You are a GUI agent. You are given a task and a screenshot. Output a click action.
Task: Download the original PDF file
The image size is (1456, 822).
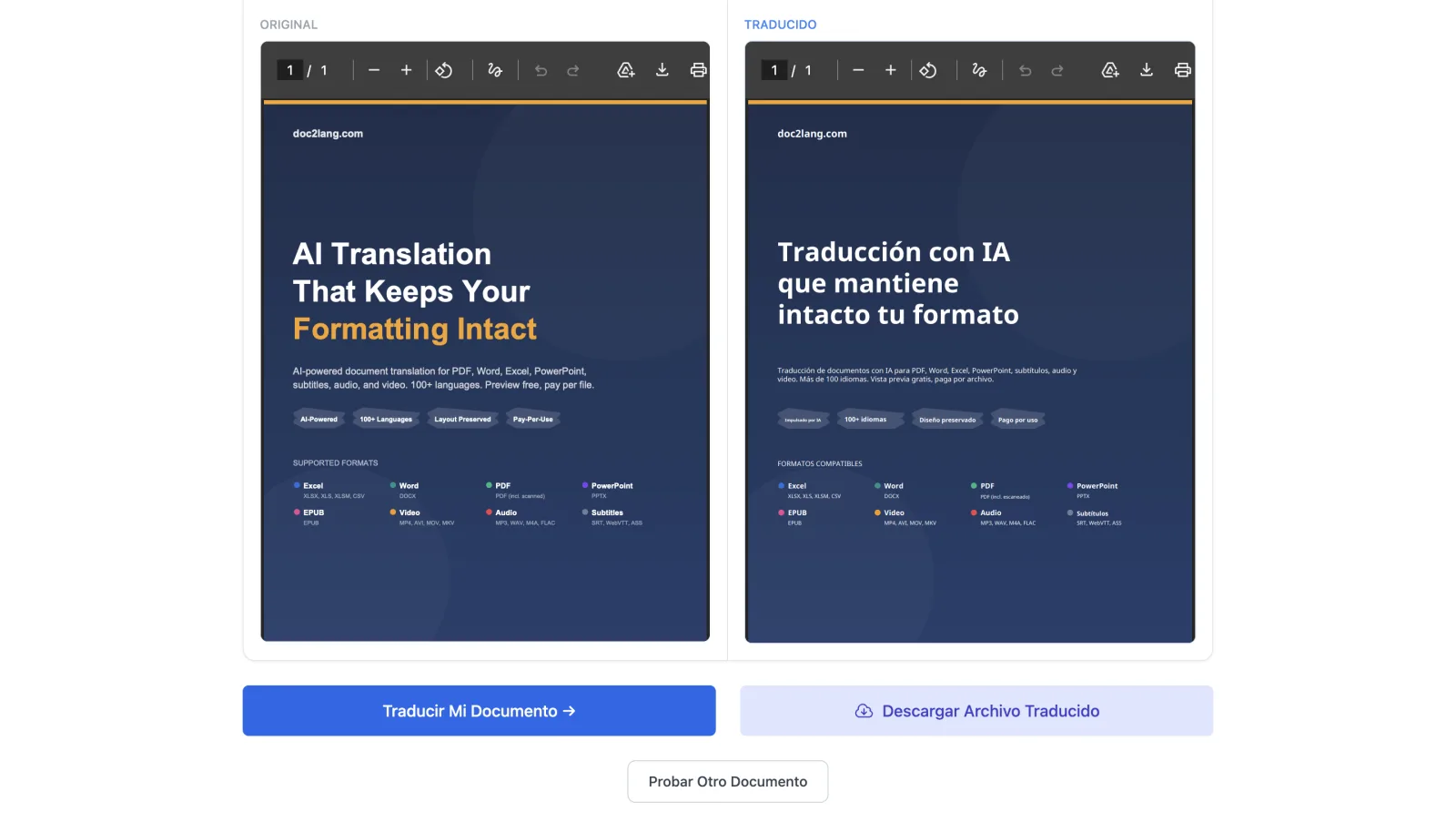pyautogui.click(x=662, y=70)
